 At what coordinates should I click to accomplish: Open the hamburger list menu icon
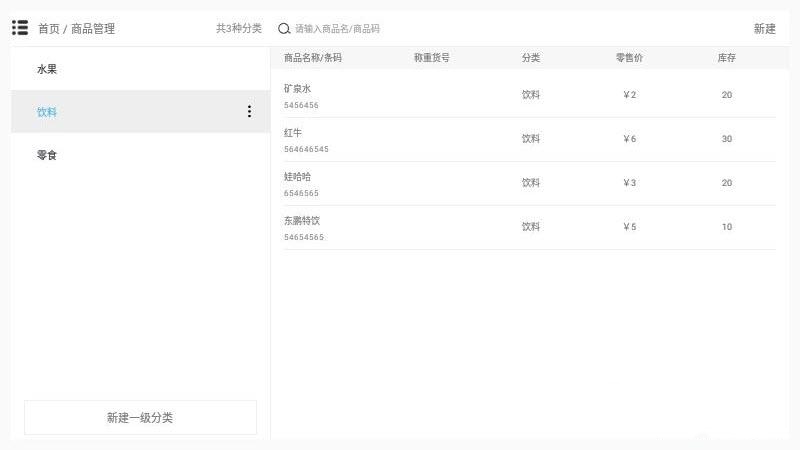point(20,28)
